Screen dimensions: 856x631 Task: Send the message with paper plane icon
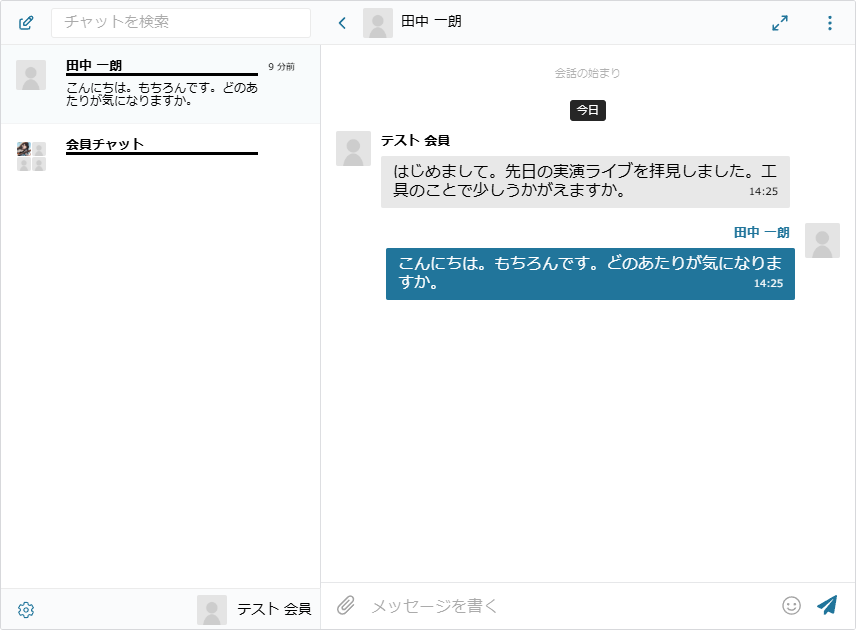[827, 605]
